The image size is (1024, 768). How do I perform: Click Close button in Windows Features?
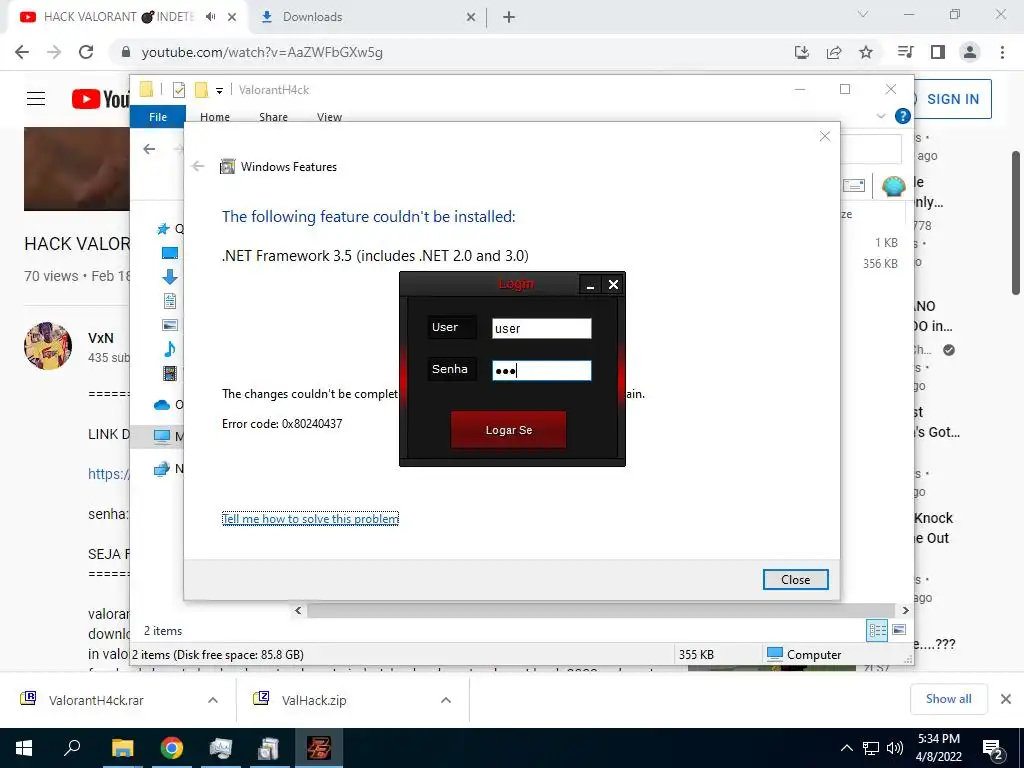point(795,579)
